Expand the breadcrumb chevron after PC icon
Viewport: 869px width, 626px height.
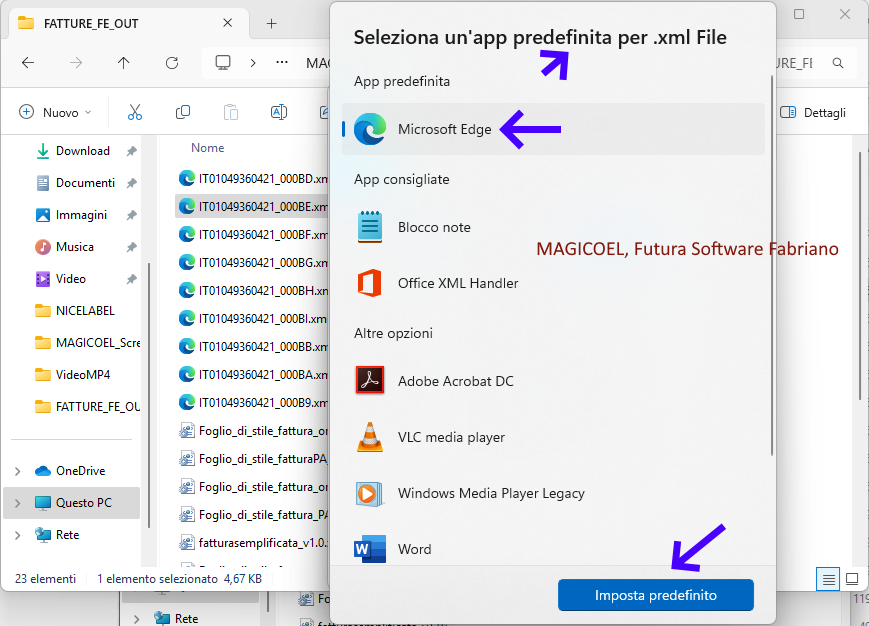tap(253, 63)
